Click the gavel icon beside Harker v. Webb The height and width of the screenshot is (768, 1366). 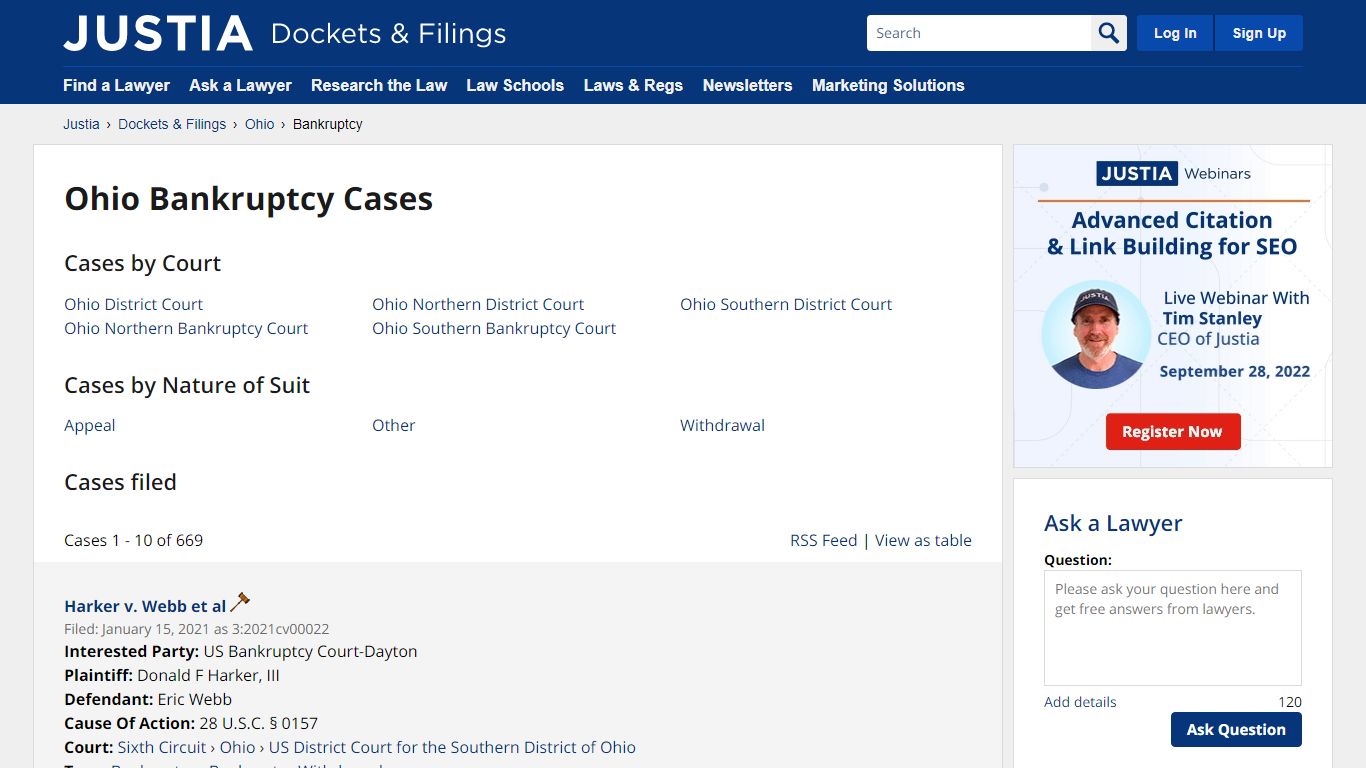[x=240, y=603]
